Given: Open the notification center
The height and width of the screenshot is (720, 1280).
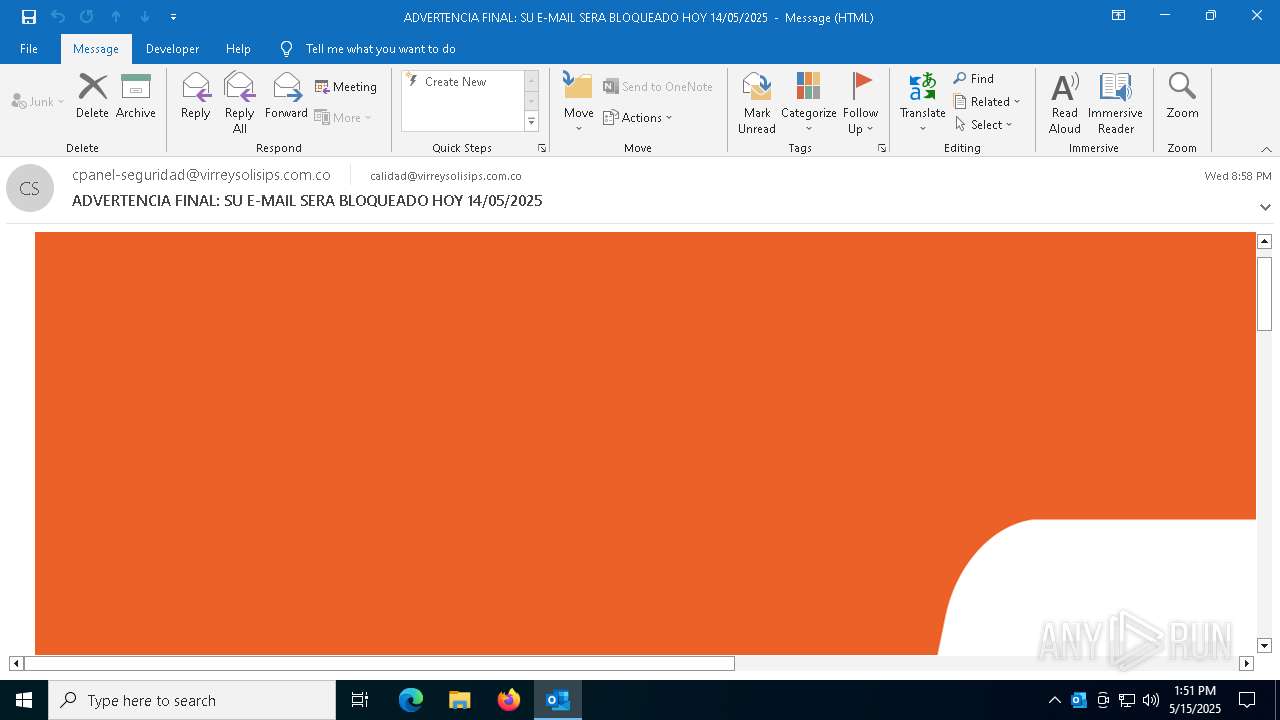Looking at the screenshot, I should (1247, 700).
